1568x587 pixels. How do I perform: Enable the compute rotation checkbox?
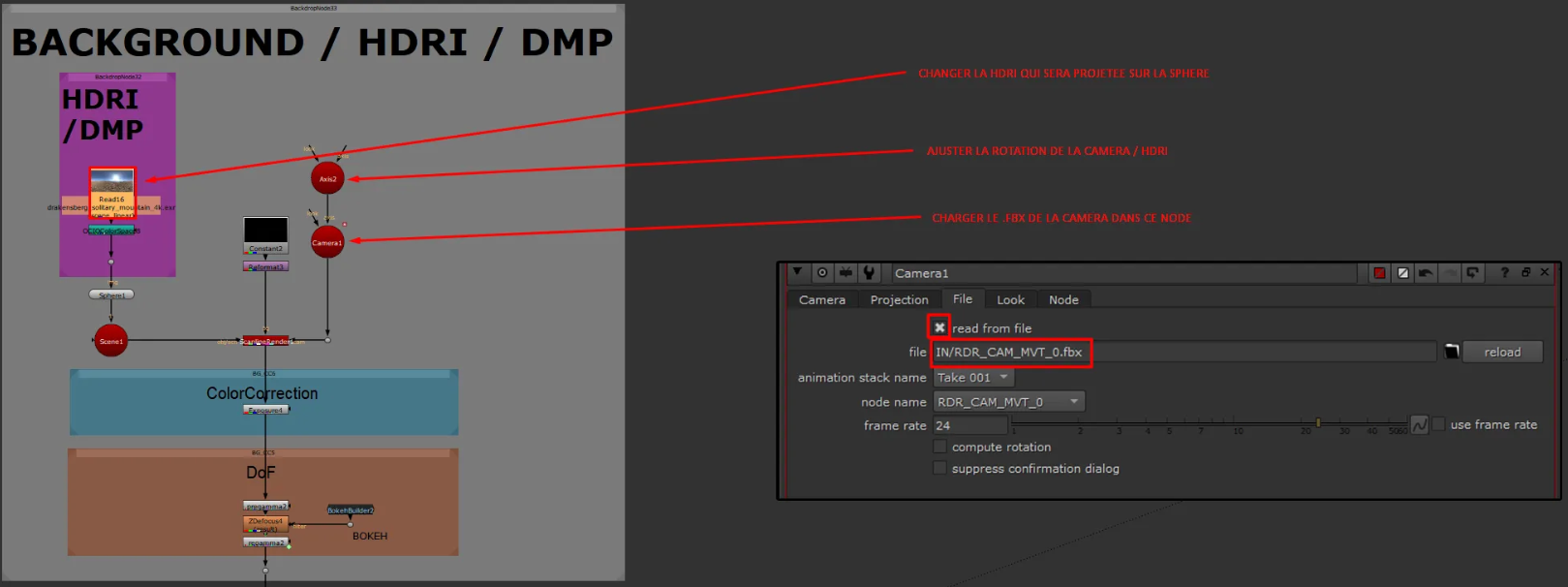tap(939, 447)
